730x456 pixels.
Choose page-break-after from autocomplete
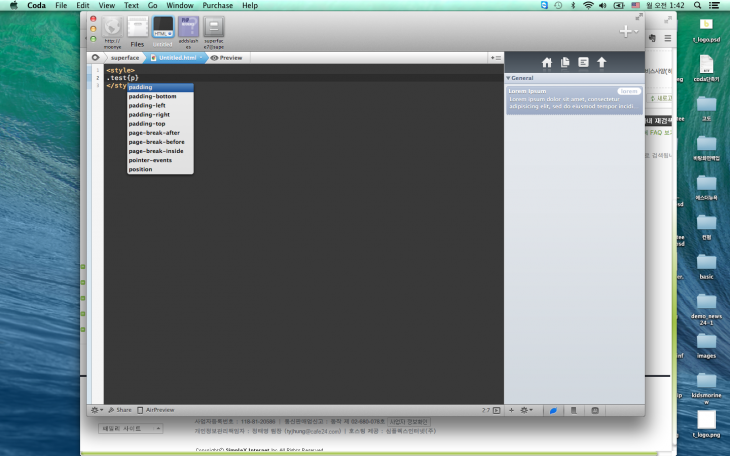pos(160,133)
